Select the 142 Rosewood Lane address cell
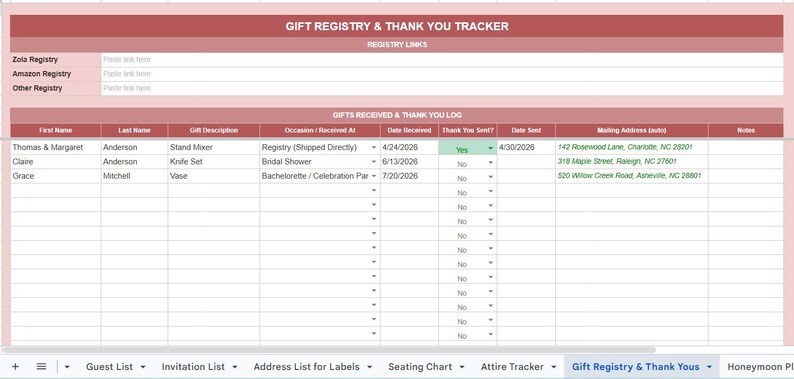794x379 pixels. pos(631,147)
